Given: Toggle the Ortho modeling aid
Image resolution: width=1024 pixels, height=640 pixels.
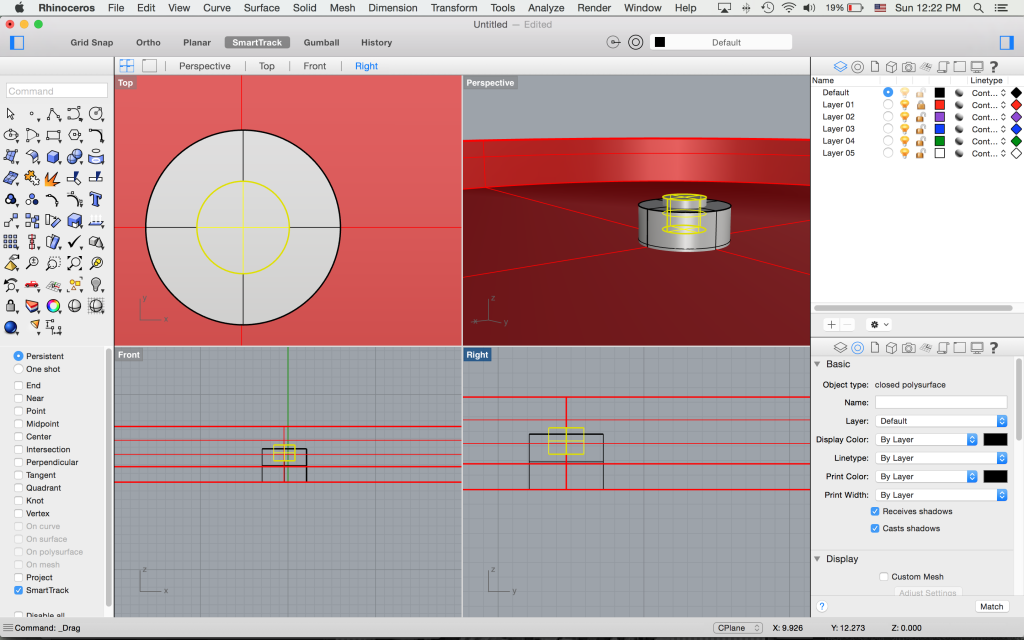Looking at the screenshot, I should pos(148,42).
